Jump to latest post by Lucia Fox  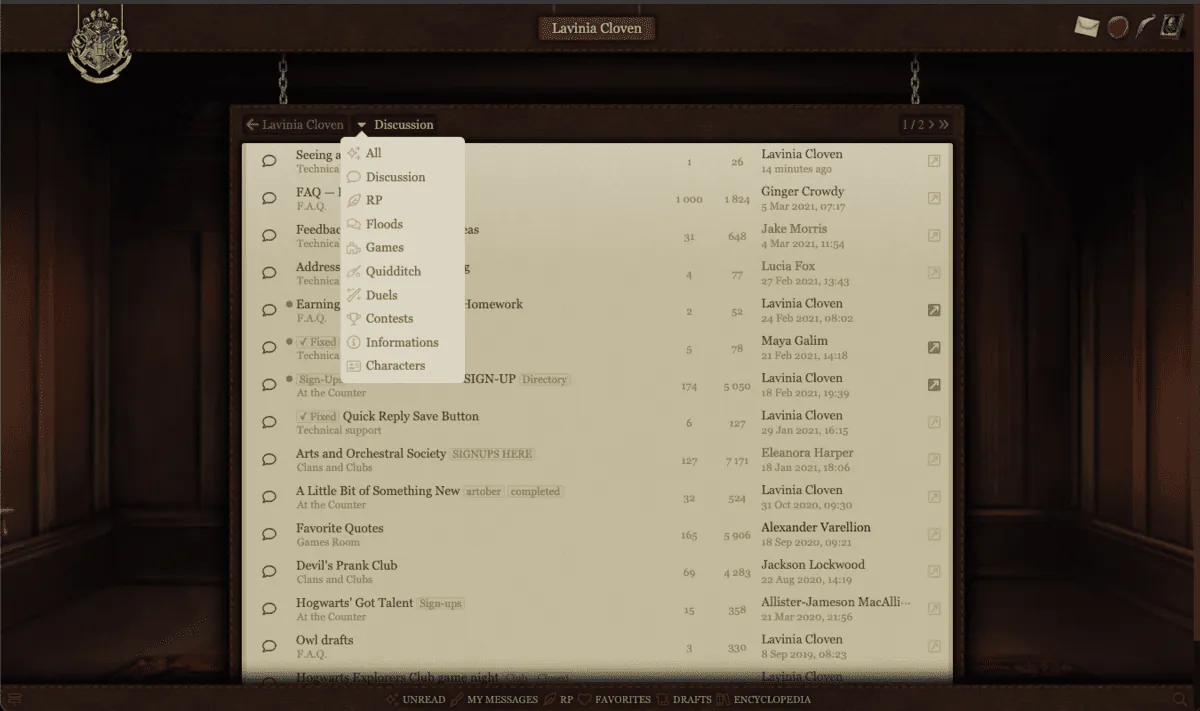coord(934,273)
